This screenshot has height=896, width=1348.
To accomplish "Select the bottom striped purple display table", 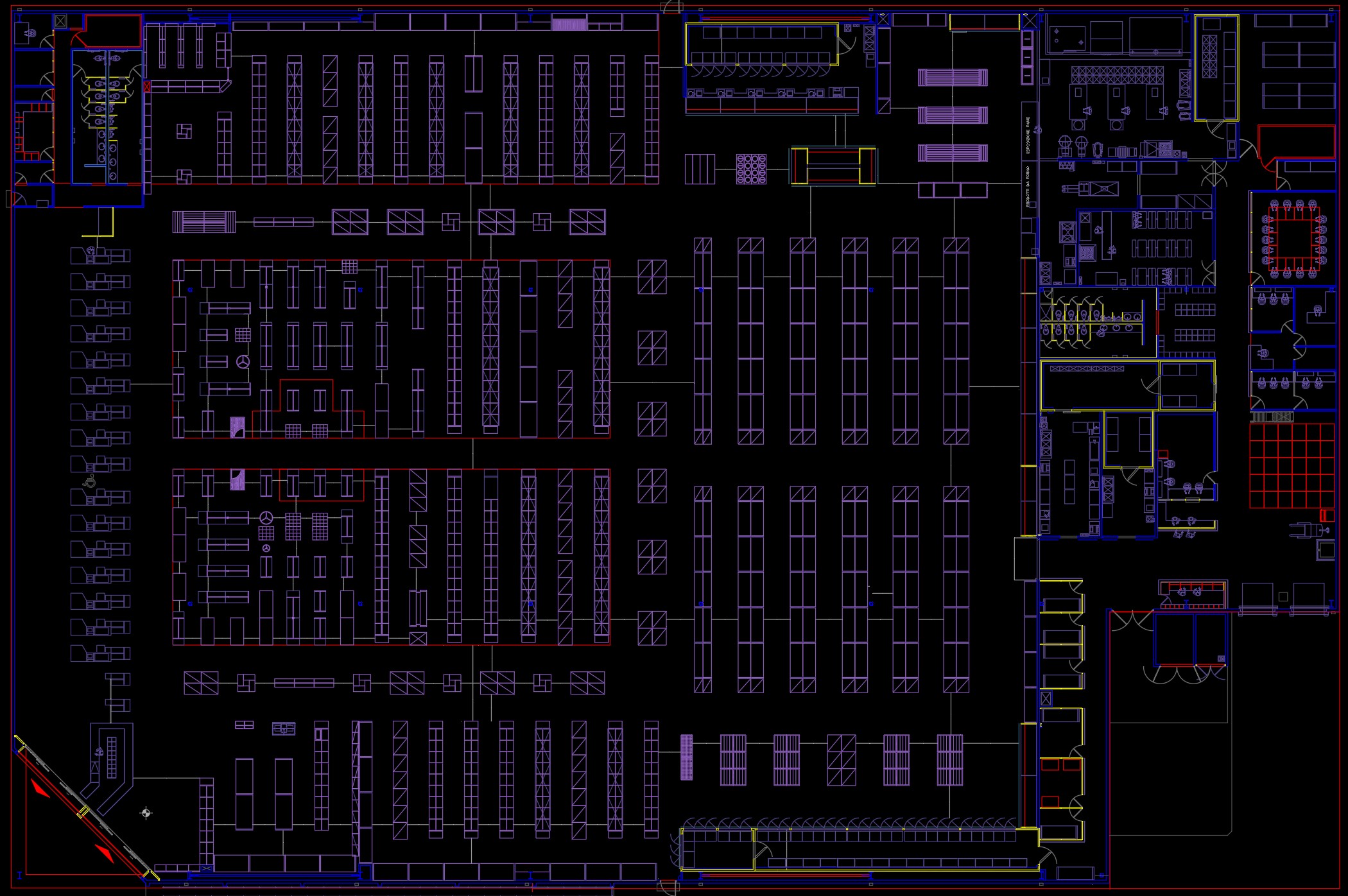I will tap(953, 153).
